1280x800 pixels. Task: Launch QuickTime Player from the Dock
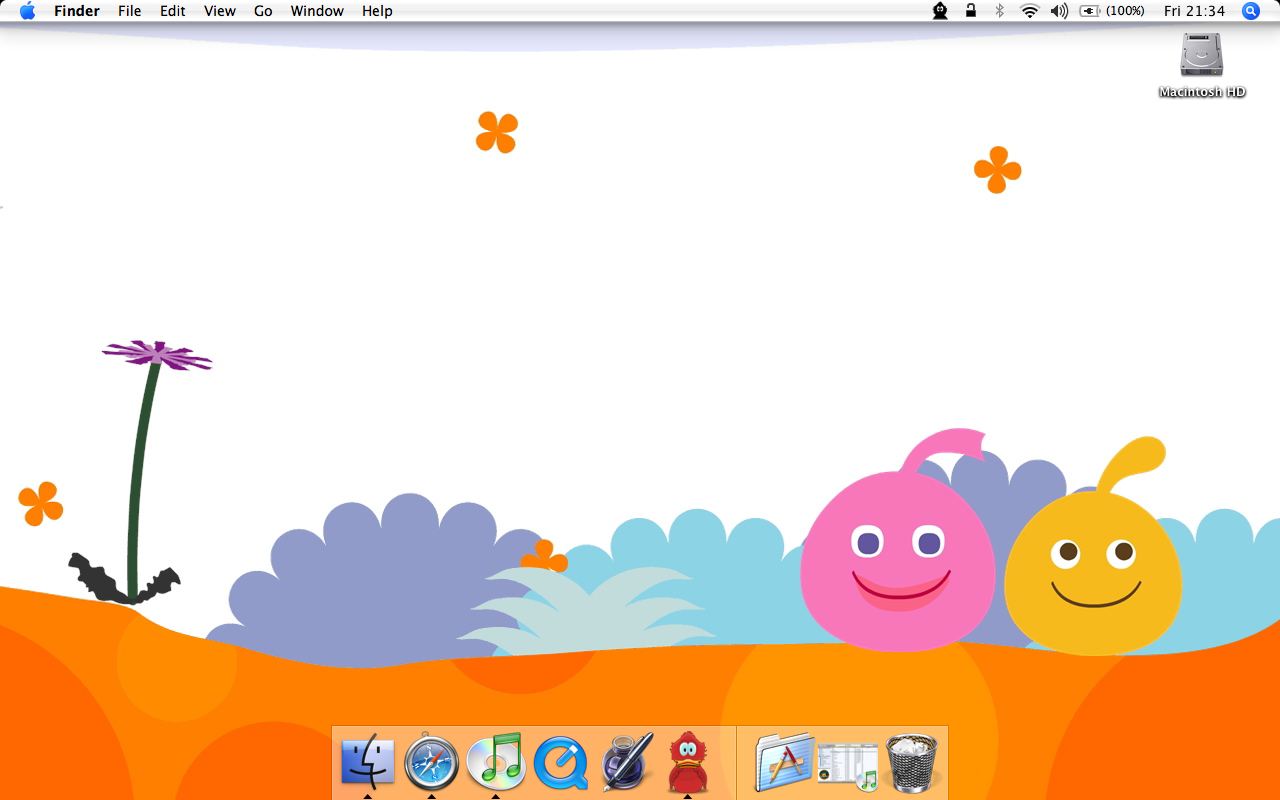[x=560, y=764]
